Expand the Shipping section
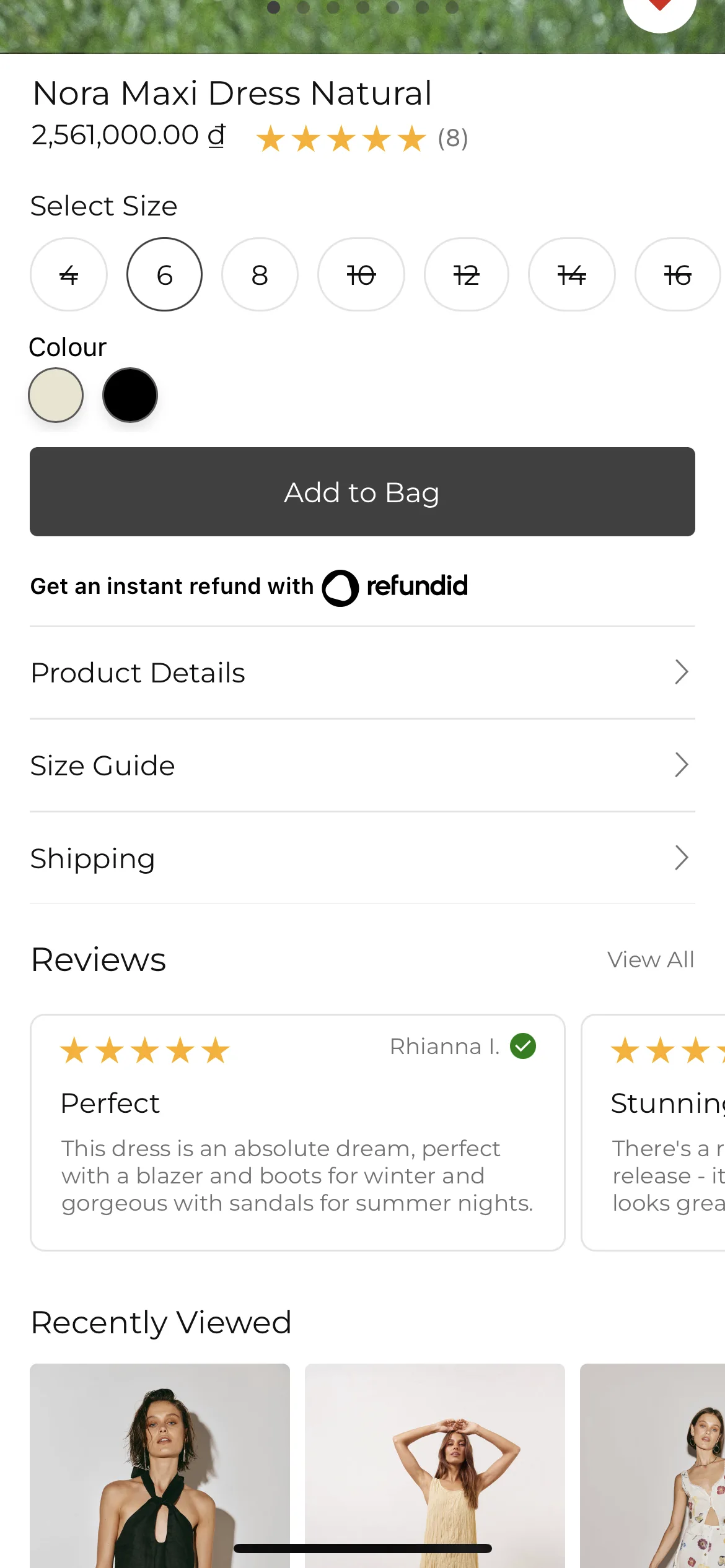 coord(362,858)
